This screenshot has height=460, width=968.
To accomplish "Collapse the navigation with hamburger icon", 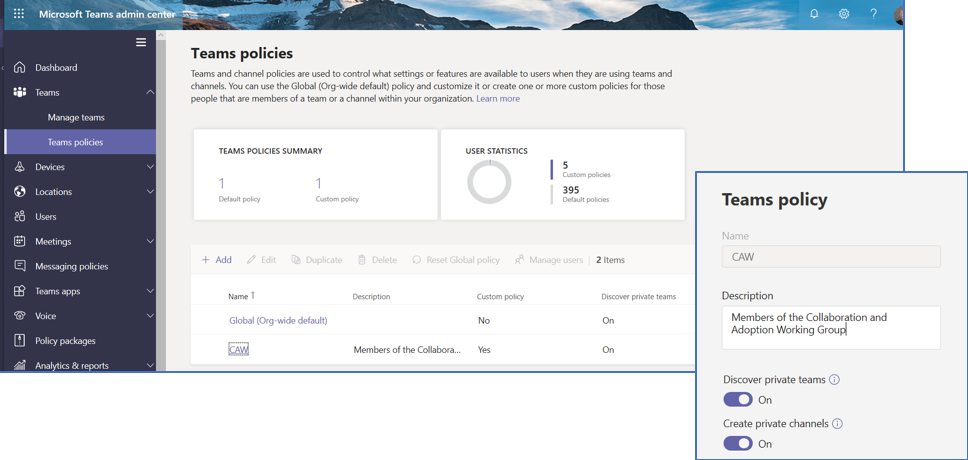I will 141,43.
